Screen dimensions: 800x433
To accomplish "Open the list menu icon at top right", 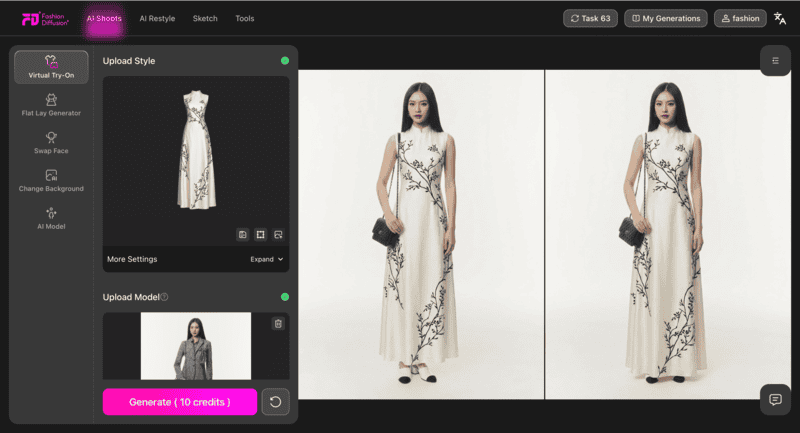I will tap(776, 61).
